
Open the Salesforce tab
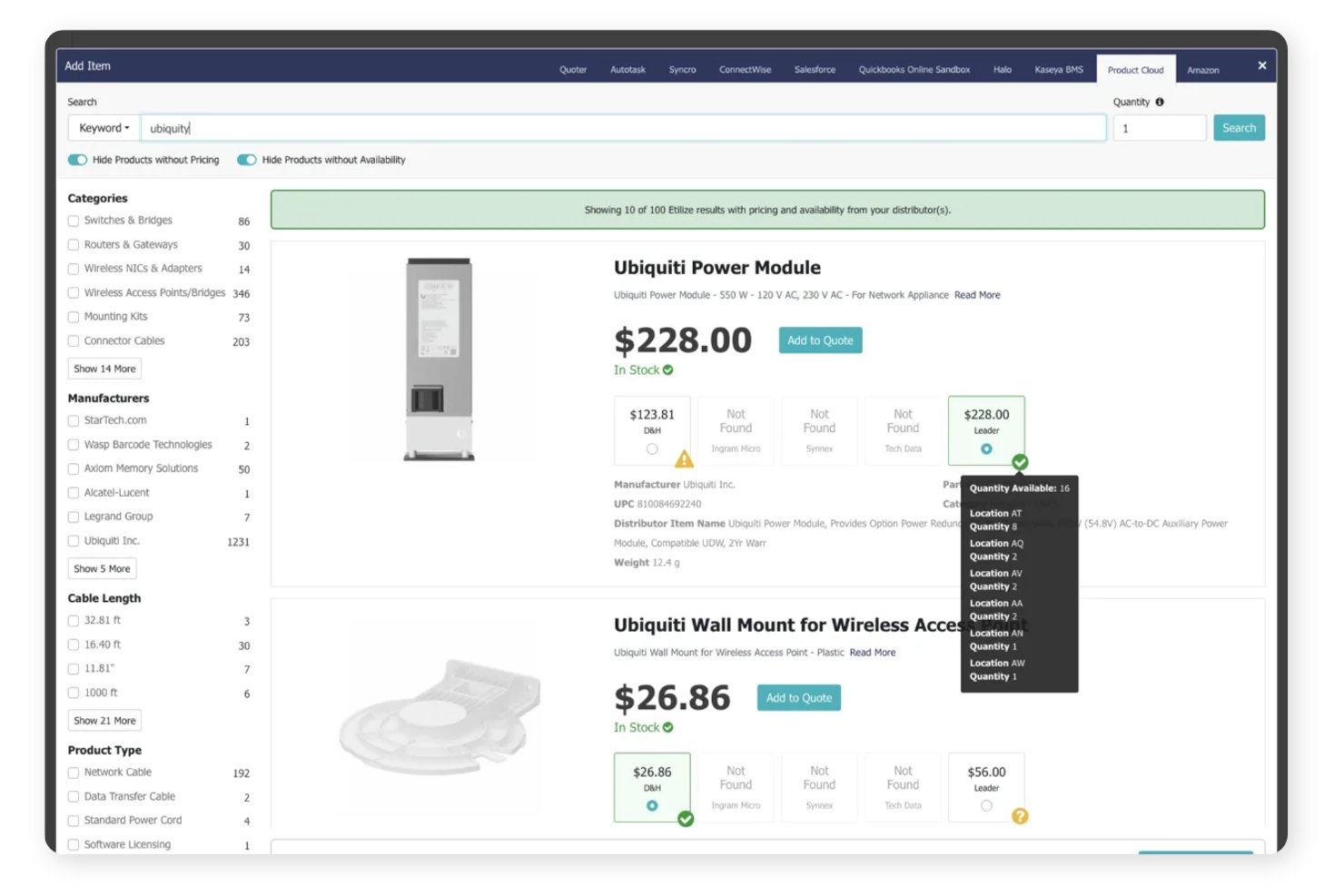click(x=815, y=70)
